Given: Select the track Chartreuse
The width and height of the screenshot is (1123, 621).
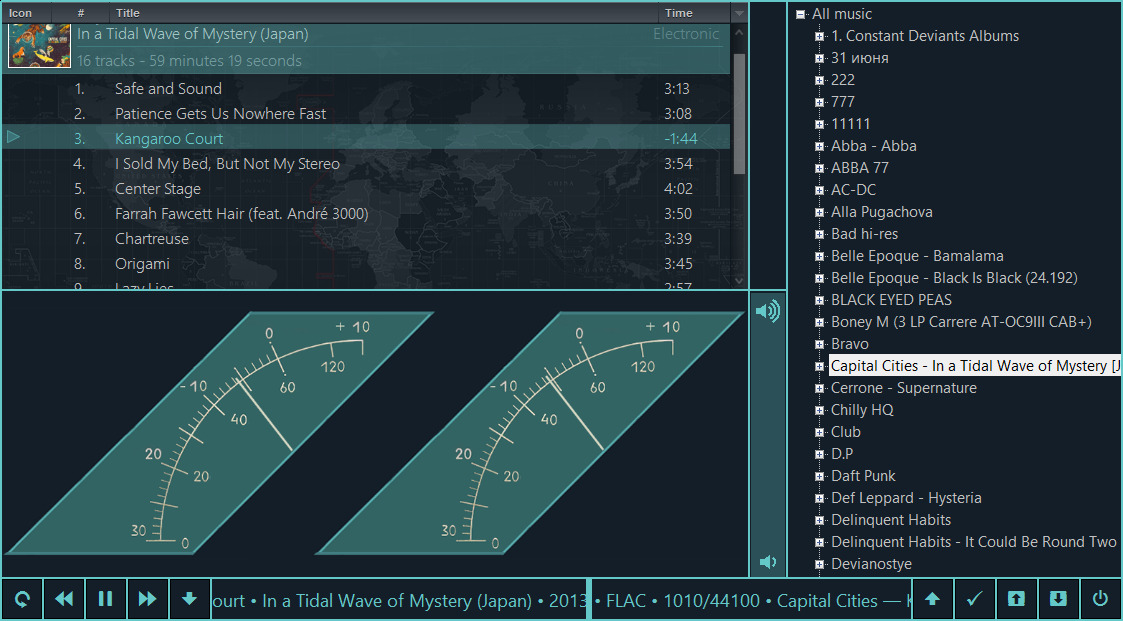Looking at the screenshot, I should (x=366, y=239).
